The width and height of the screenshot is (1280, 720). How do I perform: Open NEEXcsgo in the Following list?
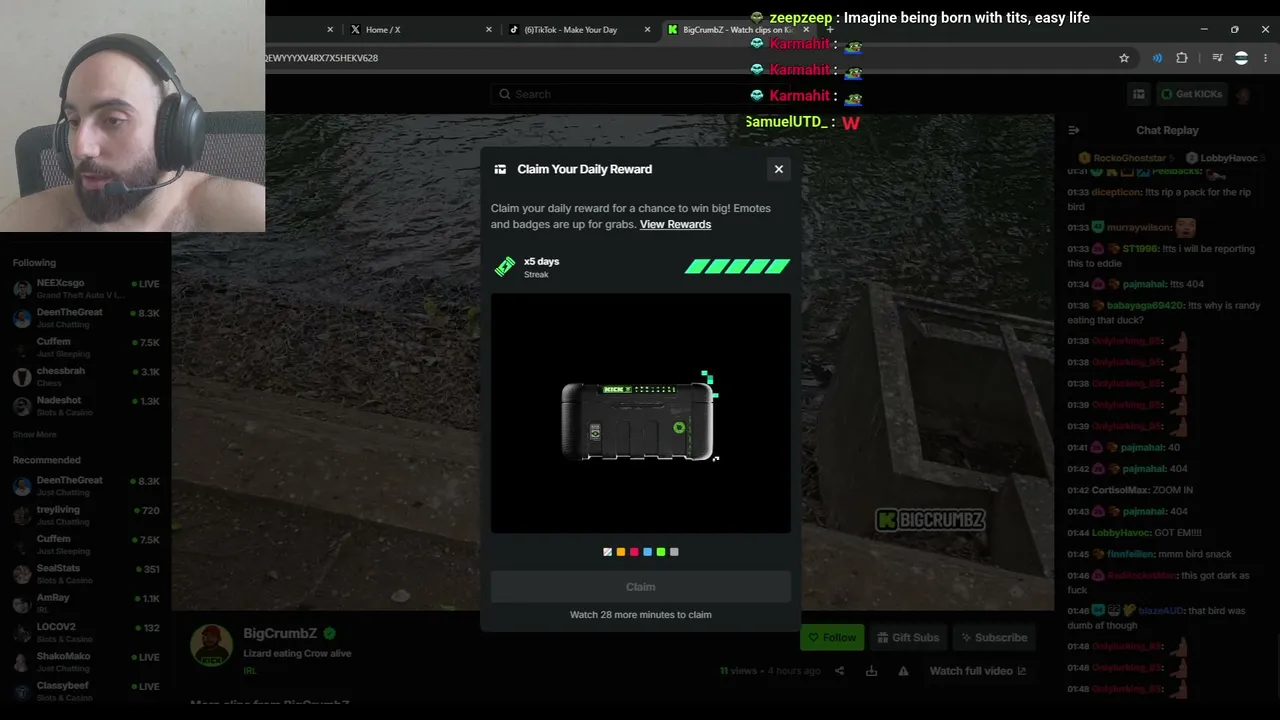tap(86, 289)
